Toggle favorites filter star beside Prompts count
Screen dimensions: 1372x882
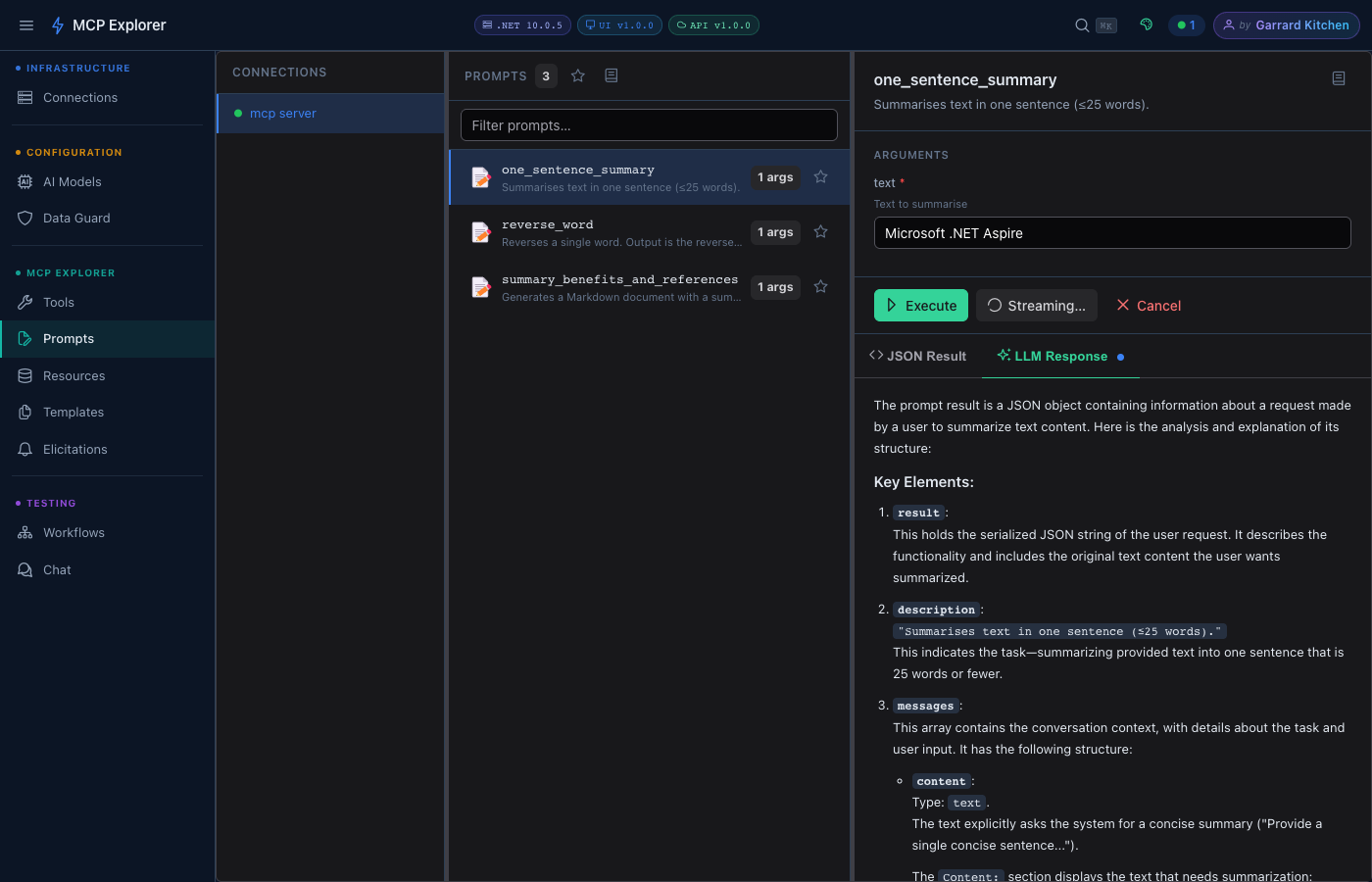point(578,75)
